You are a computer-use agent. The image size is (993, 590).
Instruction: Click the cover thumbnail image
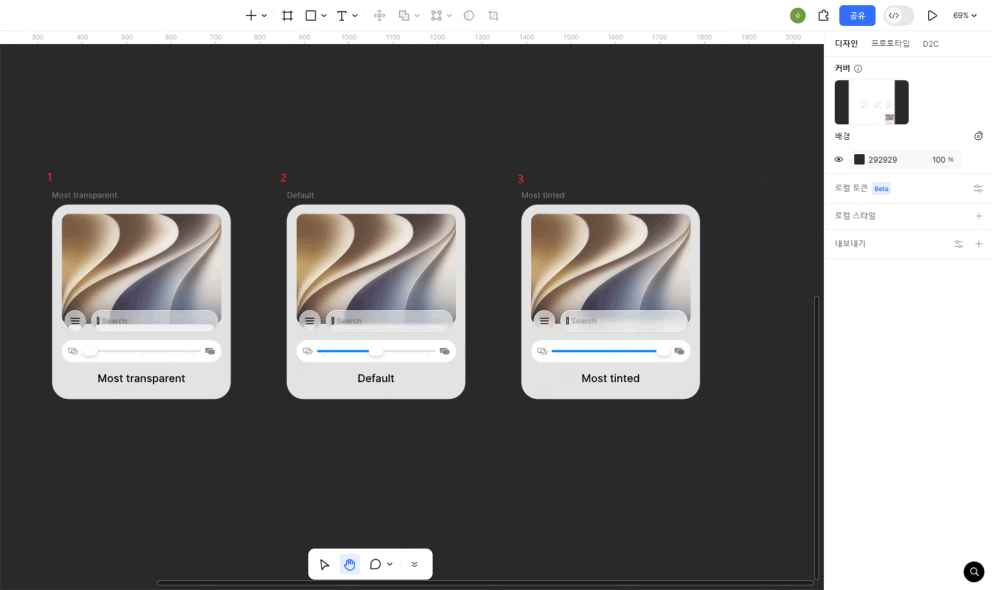click(x=871, y=102)
